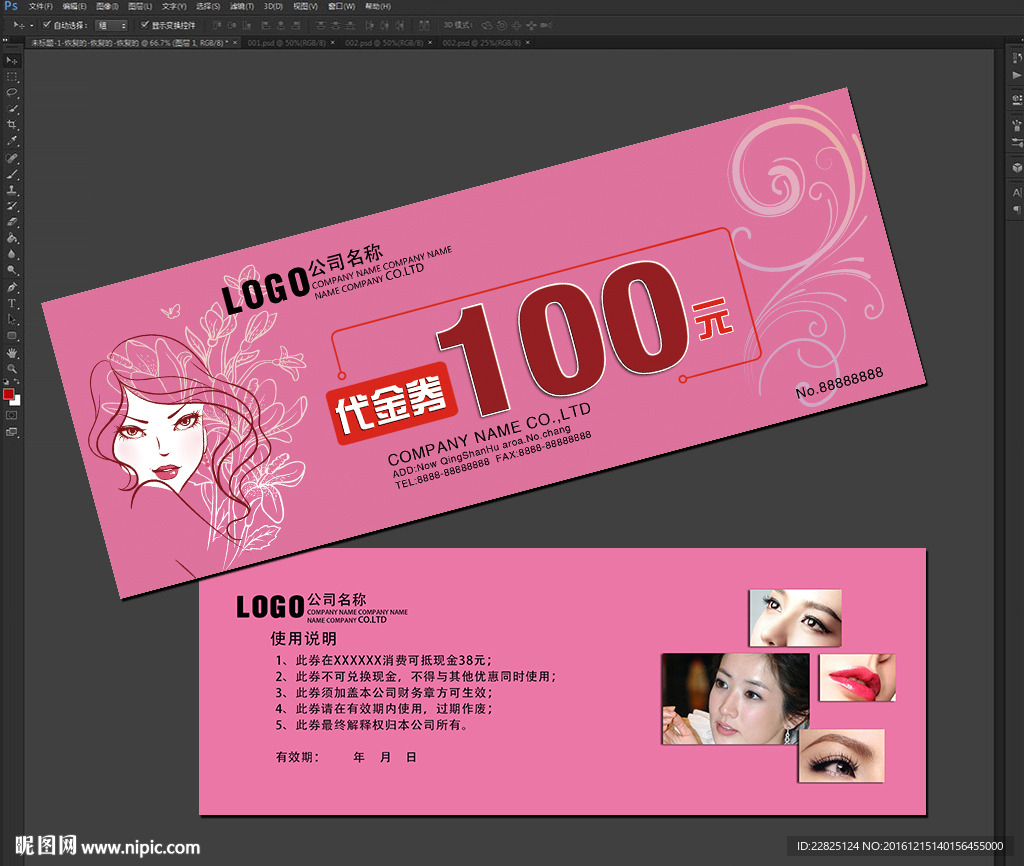Choose the Horizontal Type tool
Viewport: 1024px width, 866px height.
12,303
